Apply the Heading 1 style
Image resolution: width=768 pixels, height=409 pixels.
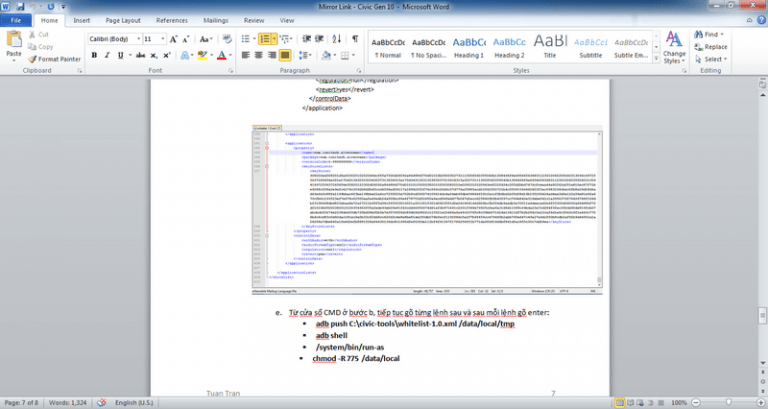click(469, 47)
